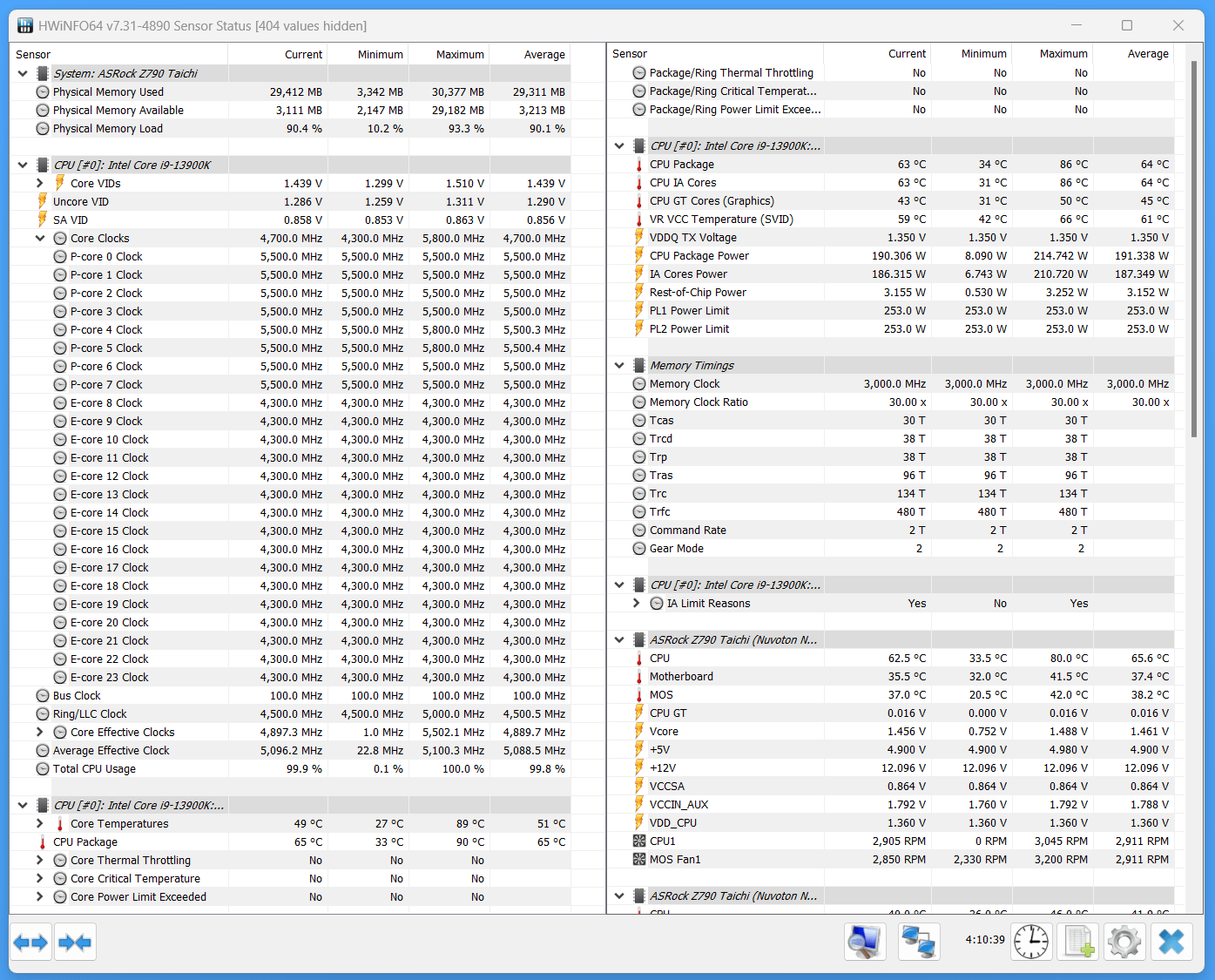
Task: Open the network computers toolbar icon
Action: click(918, 942)
